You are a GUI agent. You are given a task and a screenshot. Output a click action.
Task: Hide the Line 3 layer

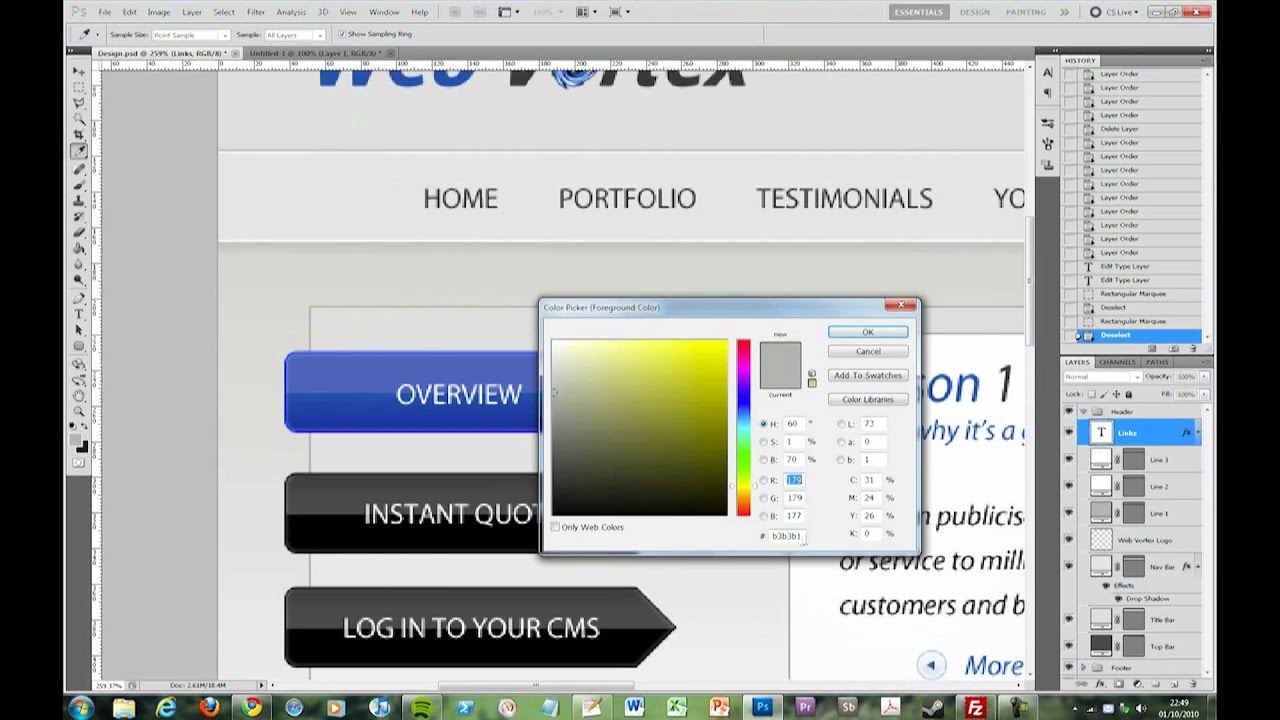tap(1069, 460)
